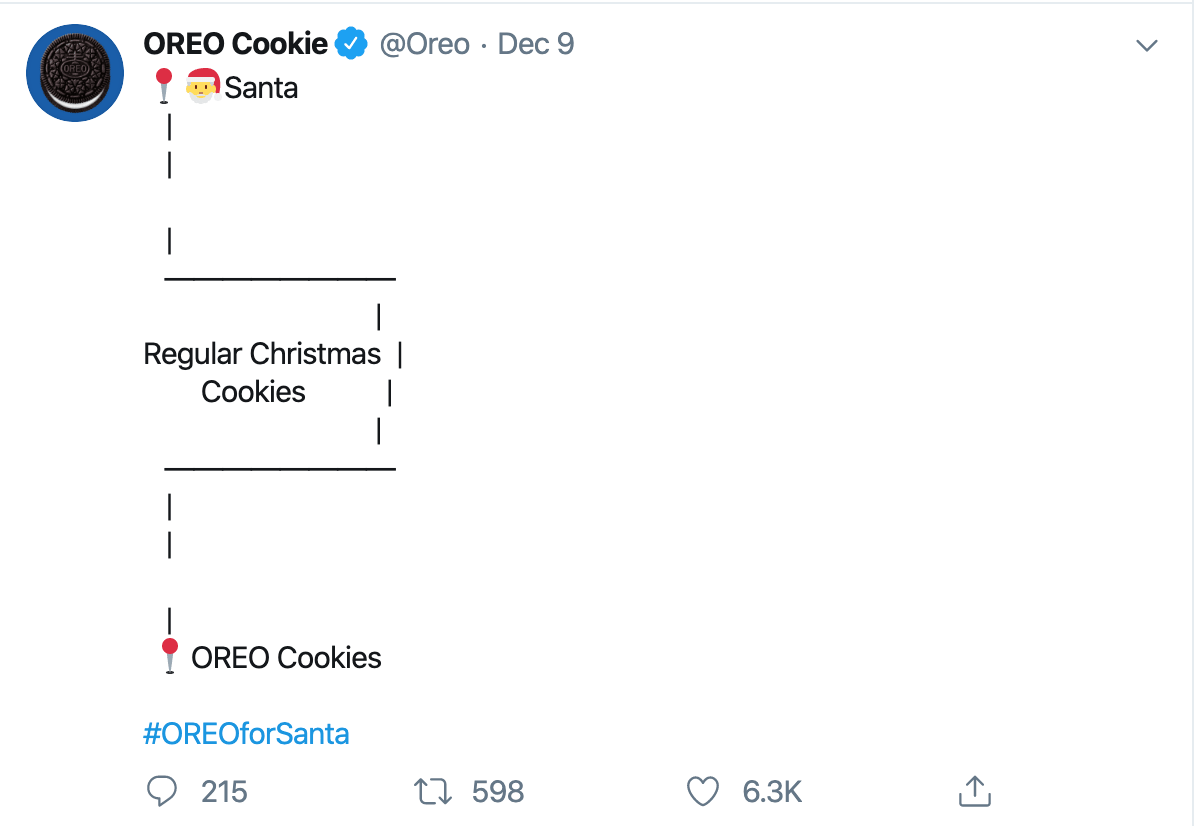The image size is (1194, 826).
Task: Click the reply speech bubble icon
Action: click(163, 791)
